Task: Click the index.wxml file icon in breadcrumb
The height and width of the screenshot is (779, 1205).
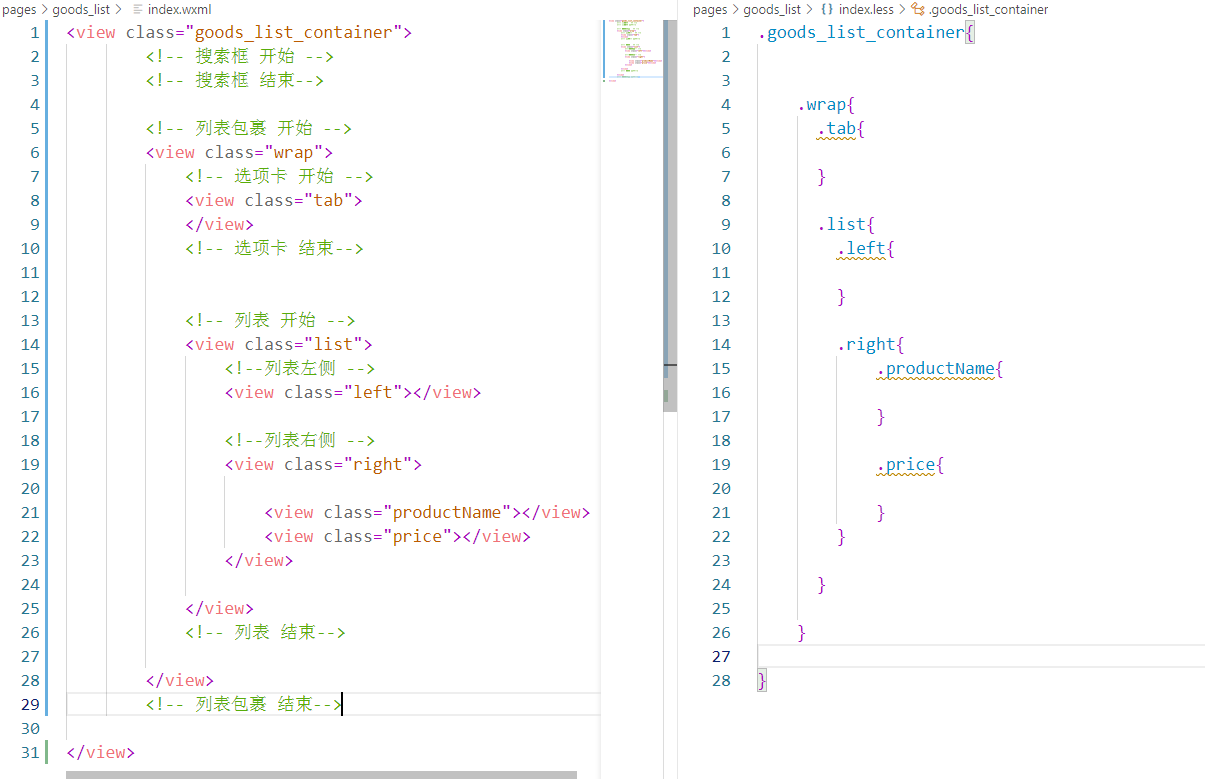Action: pyautogui.click(x=138, y=9)
